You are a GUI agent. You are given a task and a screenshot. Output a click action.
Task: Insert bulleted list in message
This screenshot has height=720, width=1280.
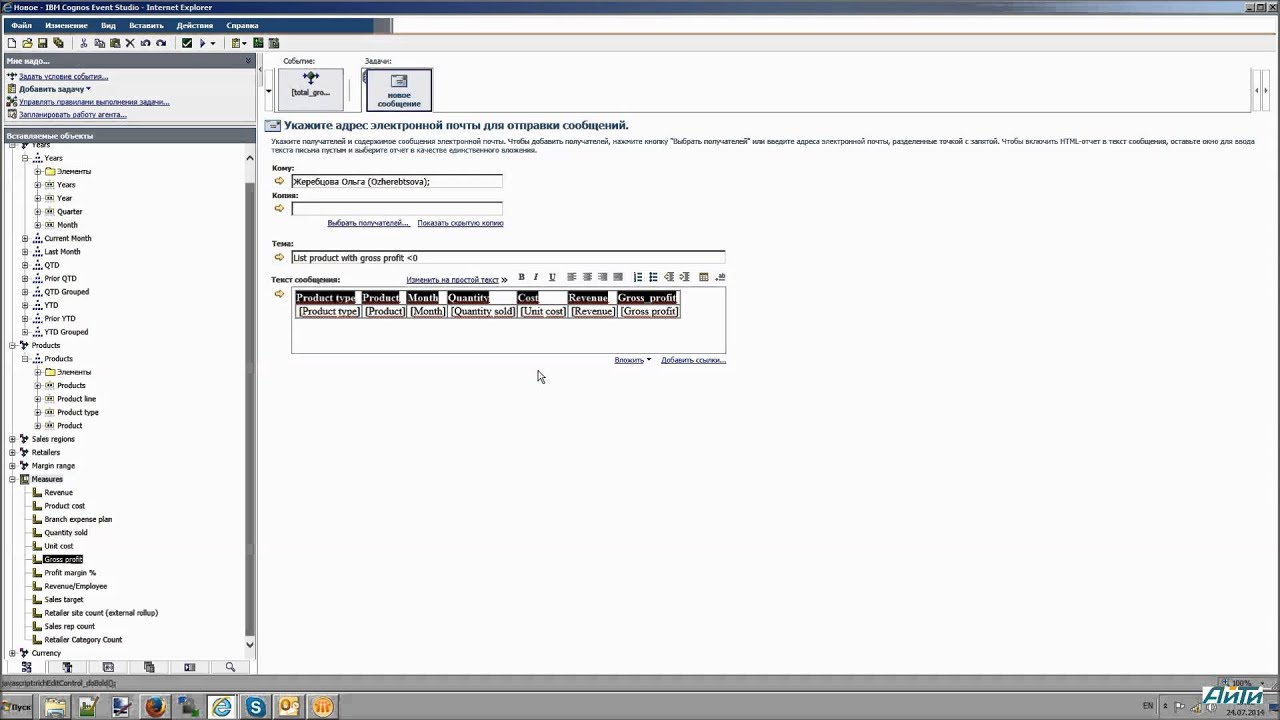click(653, 277)
